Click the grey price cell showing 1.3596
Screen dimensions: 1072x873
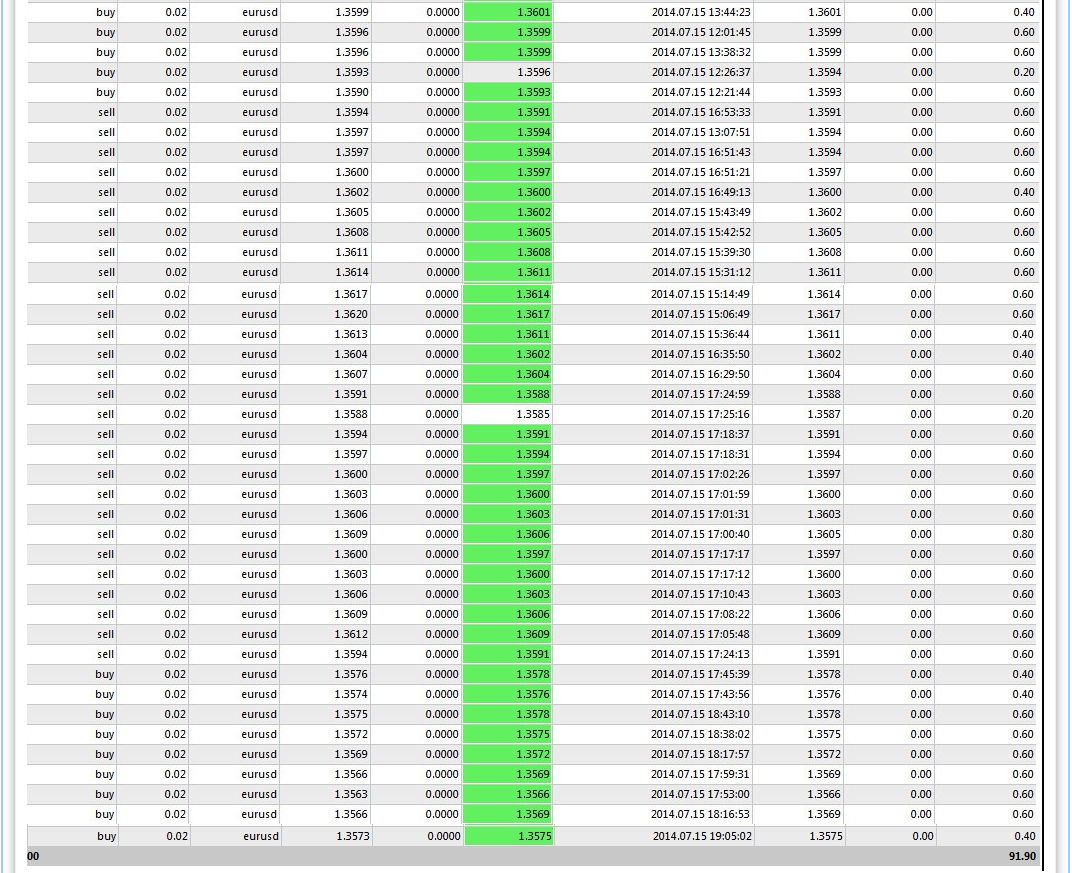coord(510,72)
